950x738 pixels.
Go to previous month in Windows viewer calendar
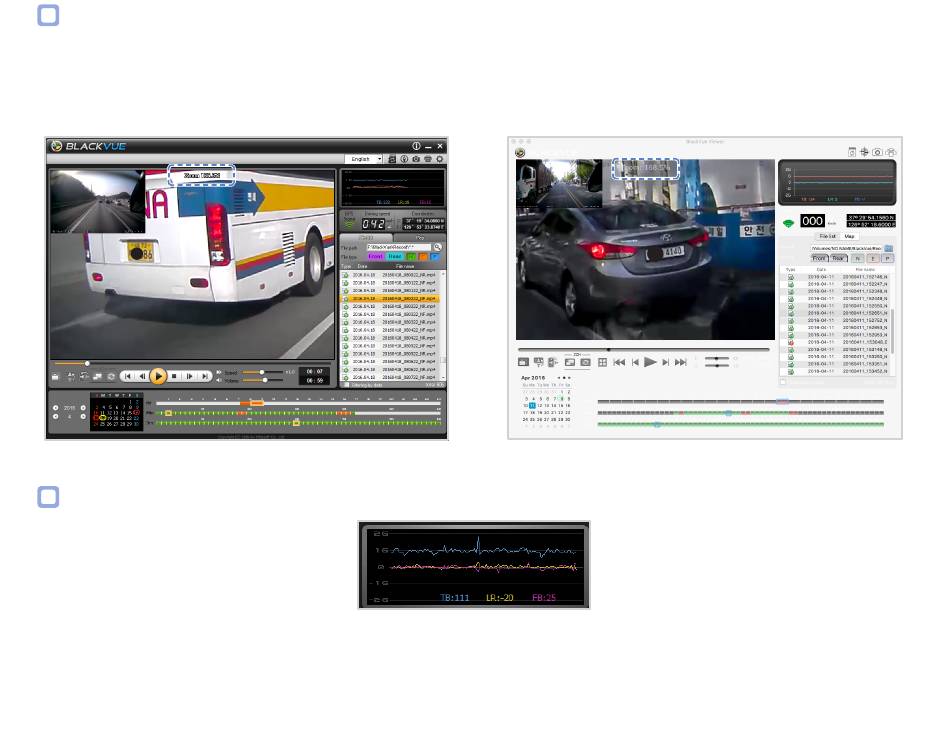coord(56,417)
